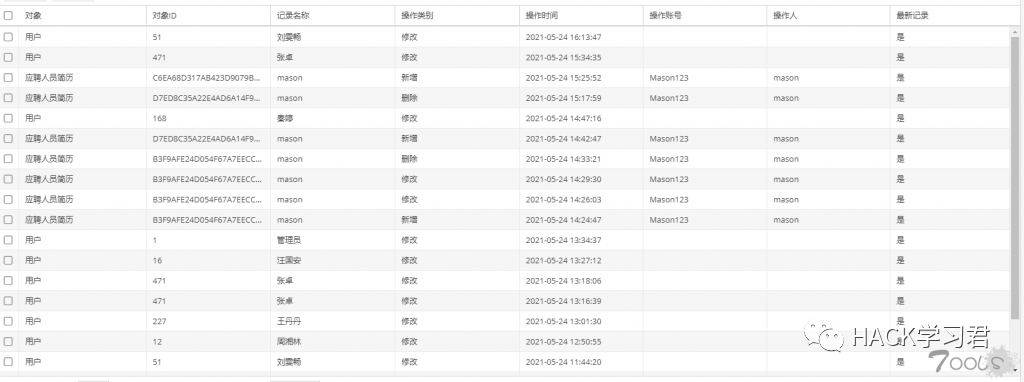The image size is (1024, 382).
Task: Click record name 汪国安
Action: click(x=289, y=260)
